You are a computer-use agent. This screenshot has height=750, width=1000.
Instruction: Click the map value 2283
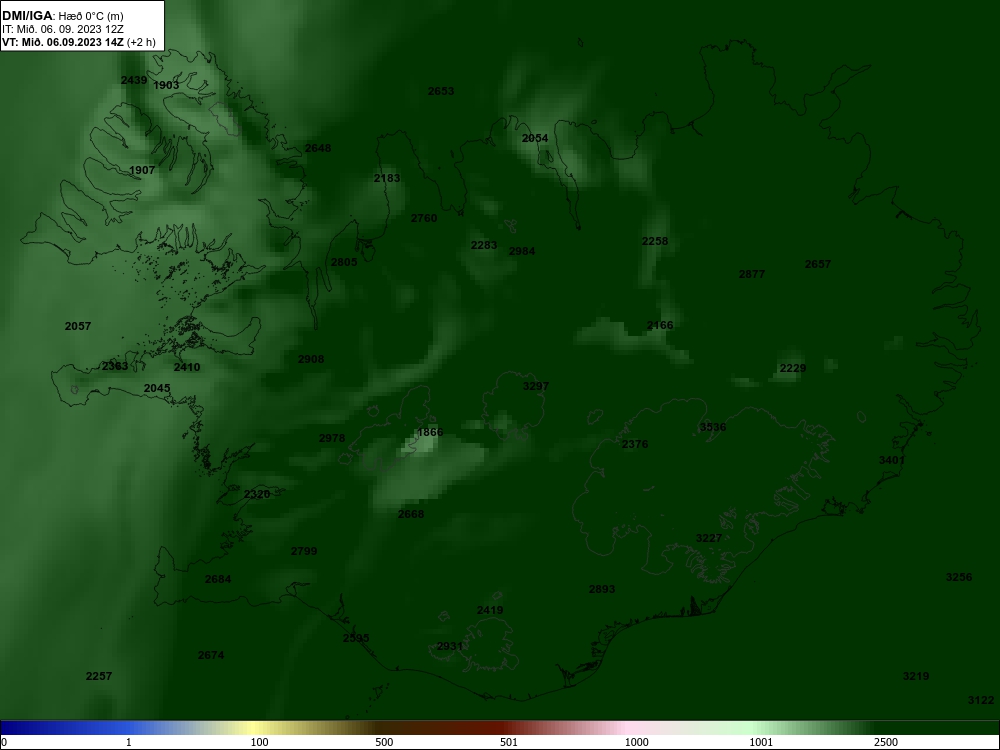point(484,246)
